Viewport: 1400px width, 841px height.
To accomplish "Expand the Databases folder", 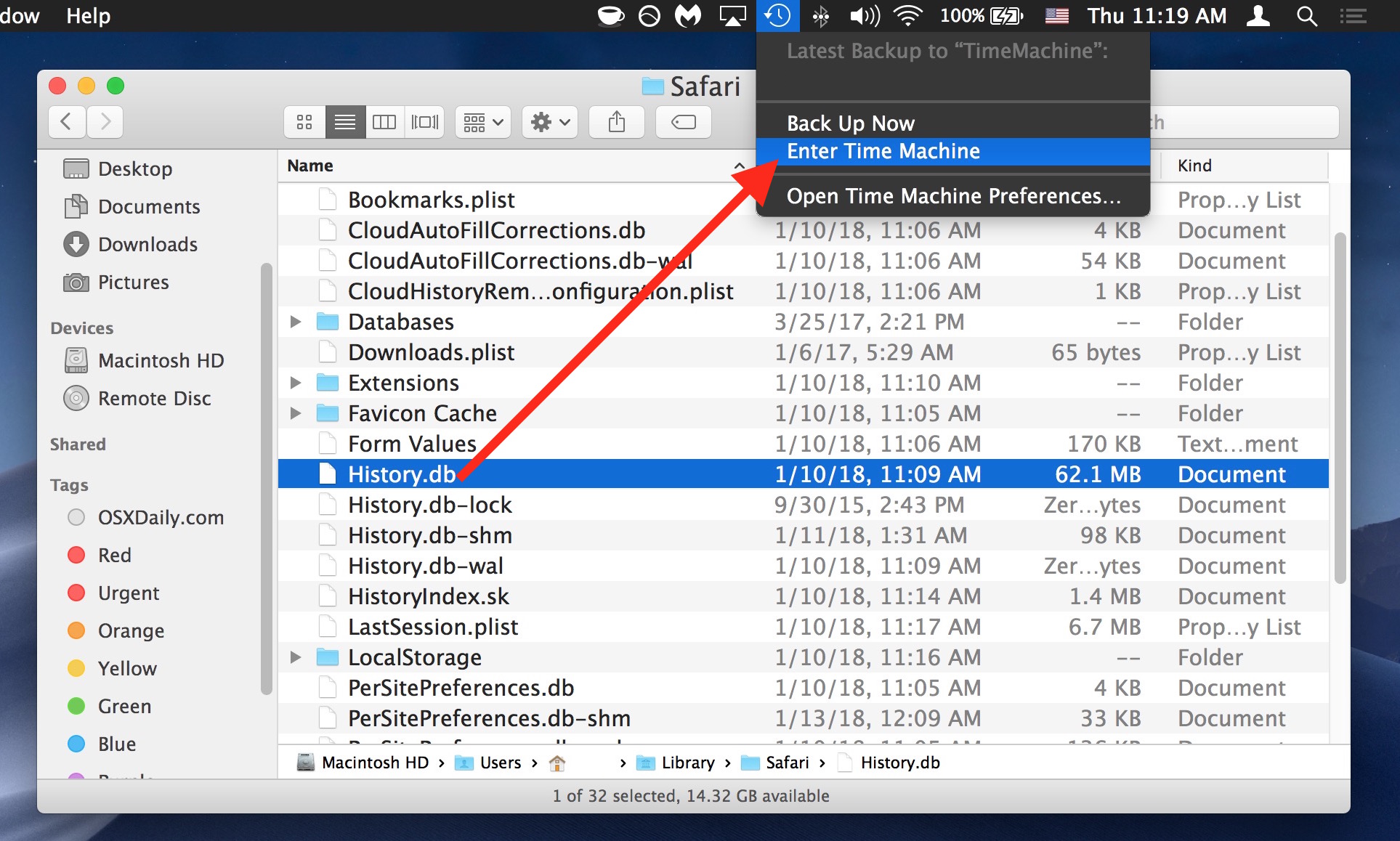I will [295, 321].
